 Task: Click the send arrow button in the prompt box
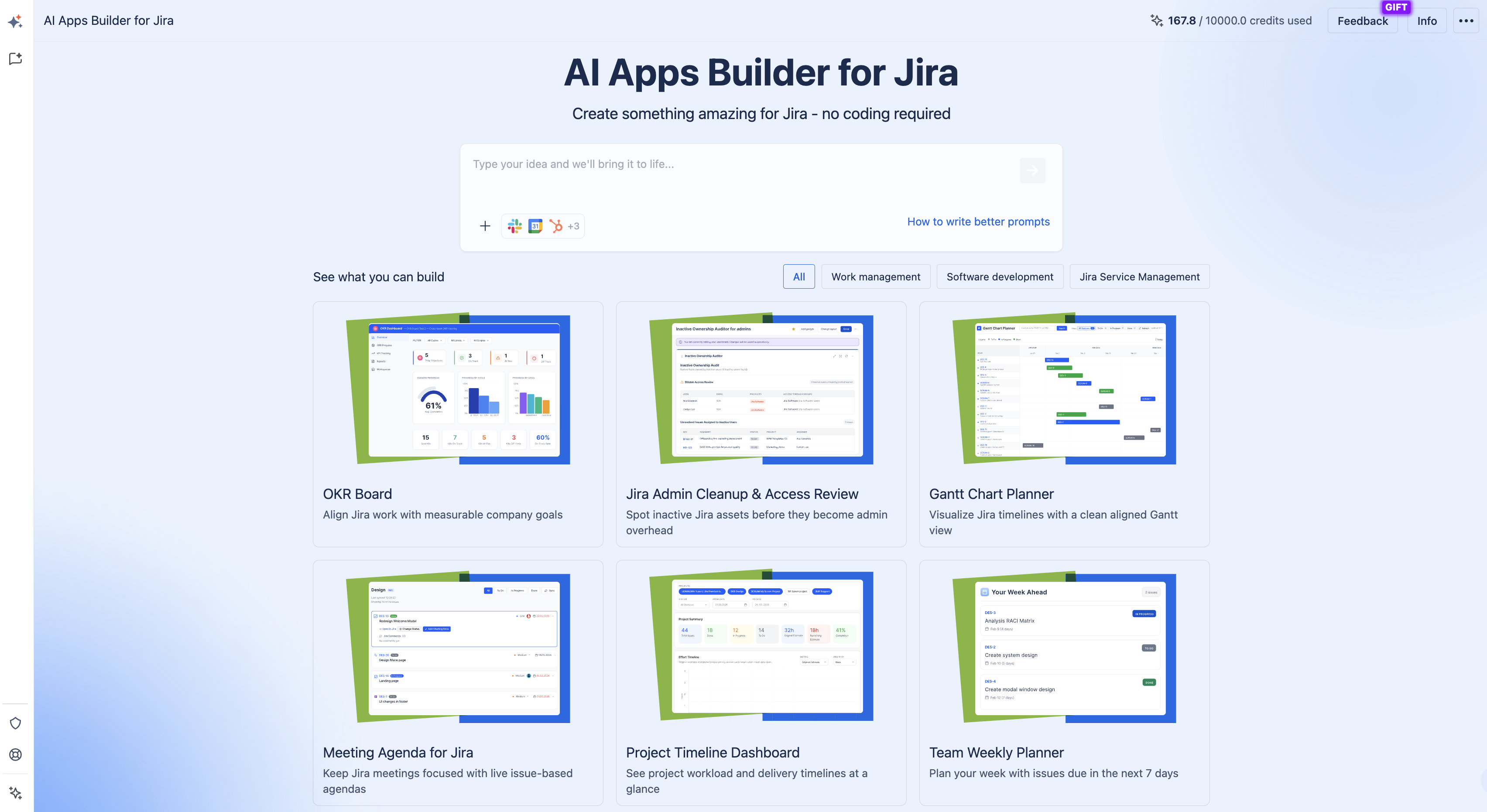tap(1032, 170)
